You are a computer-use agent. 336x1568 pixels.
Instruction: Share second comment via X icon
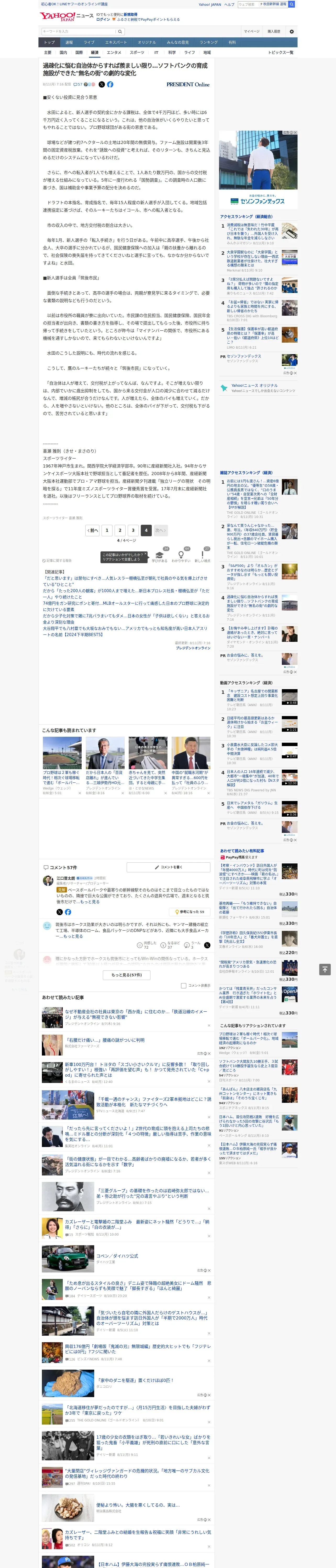207,945
